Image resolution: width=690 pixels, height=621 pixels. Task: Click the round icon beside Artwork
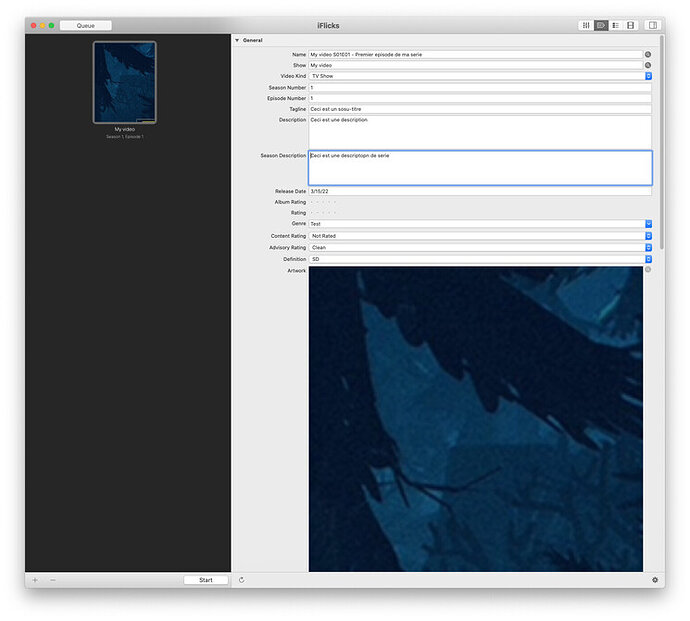coord(648,270)
